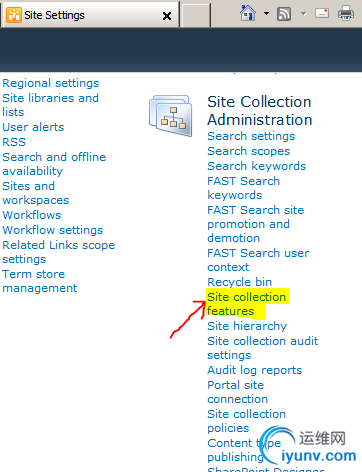Open FAST Search user context
The width and height of the screenshot is (362, 472).
click(x=258, y=260)
